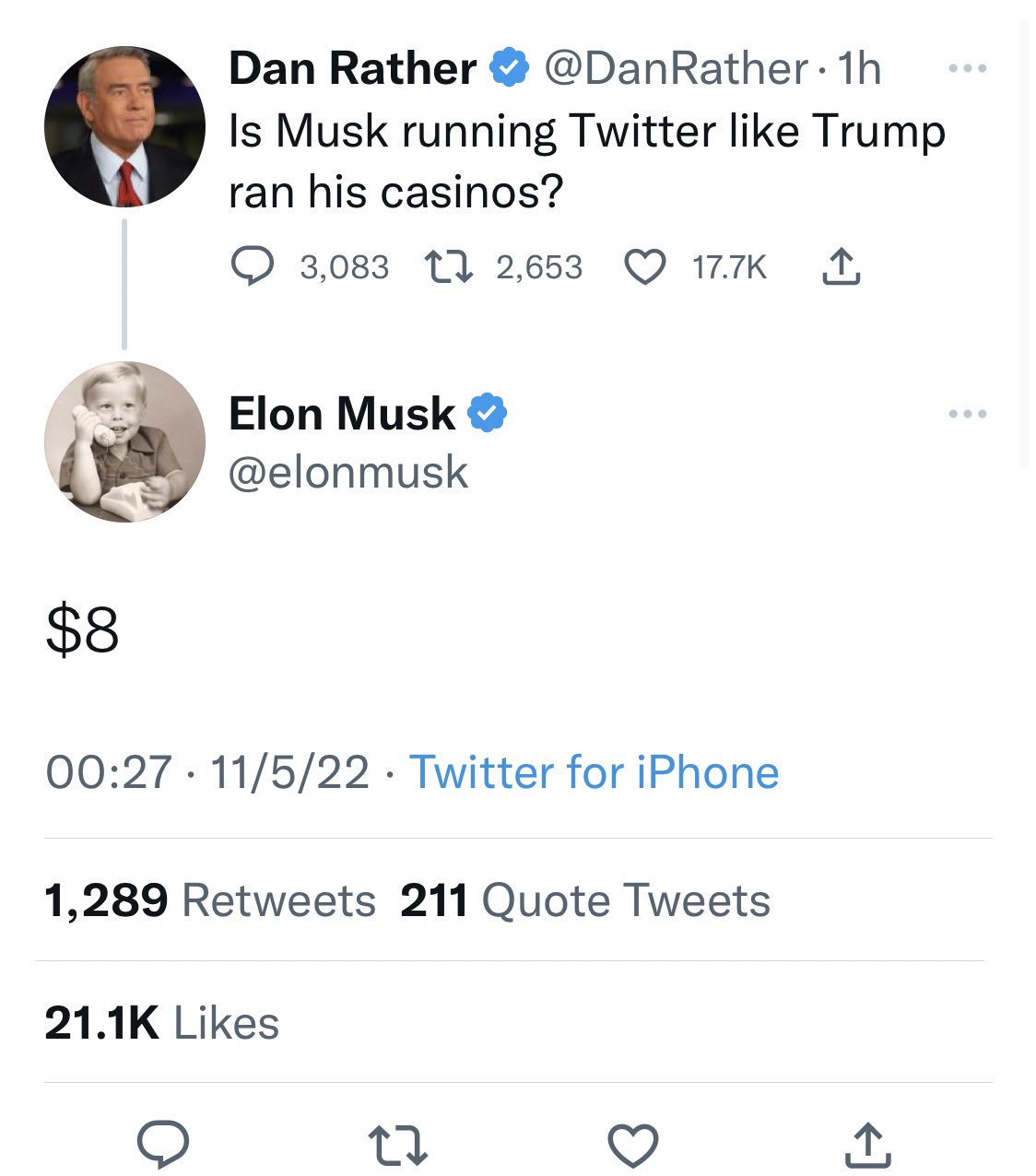This screenshot has width=1036, height=1176.
Task: Click the Elon Musk display name
Action: pos(342,414)
